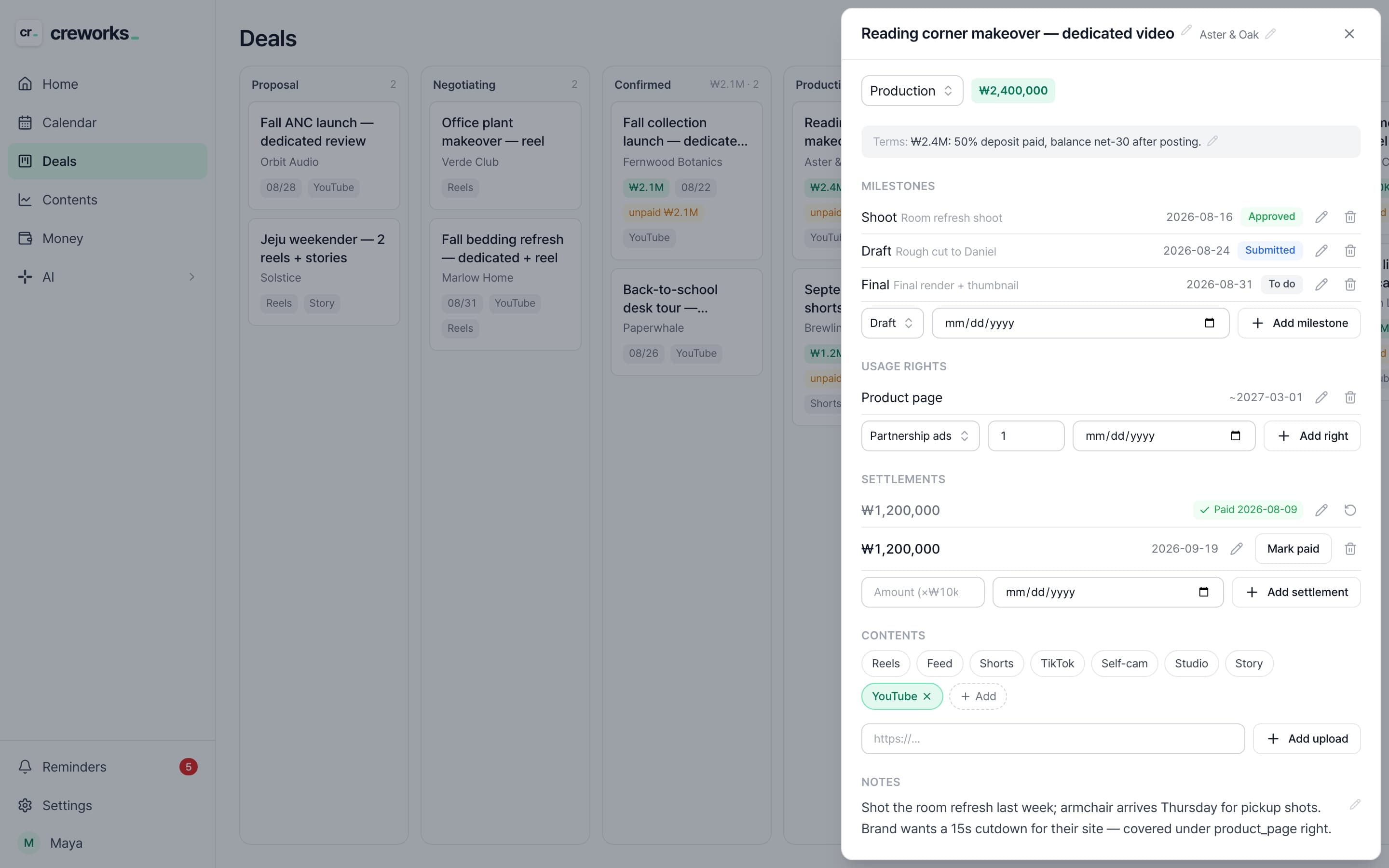Edit the Shoot milestone
Image resolution: width=1389 pixels, height=868 pixels.
tap(1321, 217)
